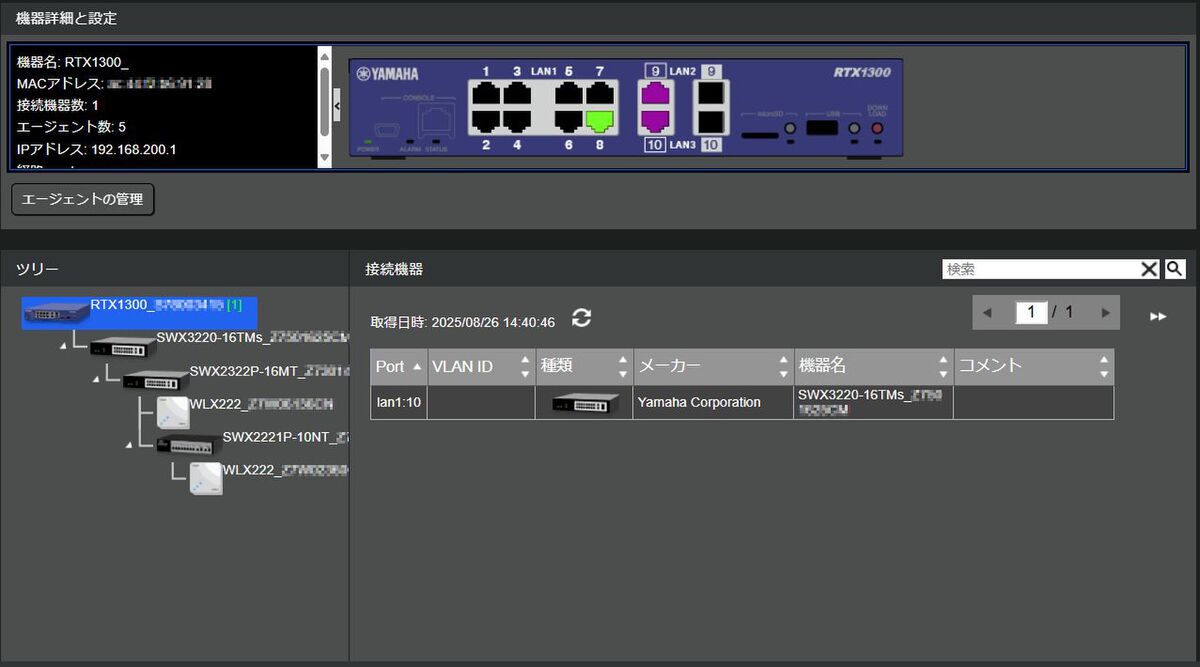Click the RTX1300 router icon in tree
The width and height of the screenshot is (1200, 667).
click(56, 311)
